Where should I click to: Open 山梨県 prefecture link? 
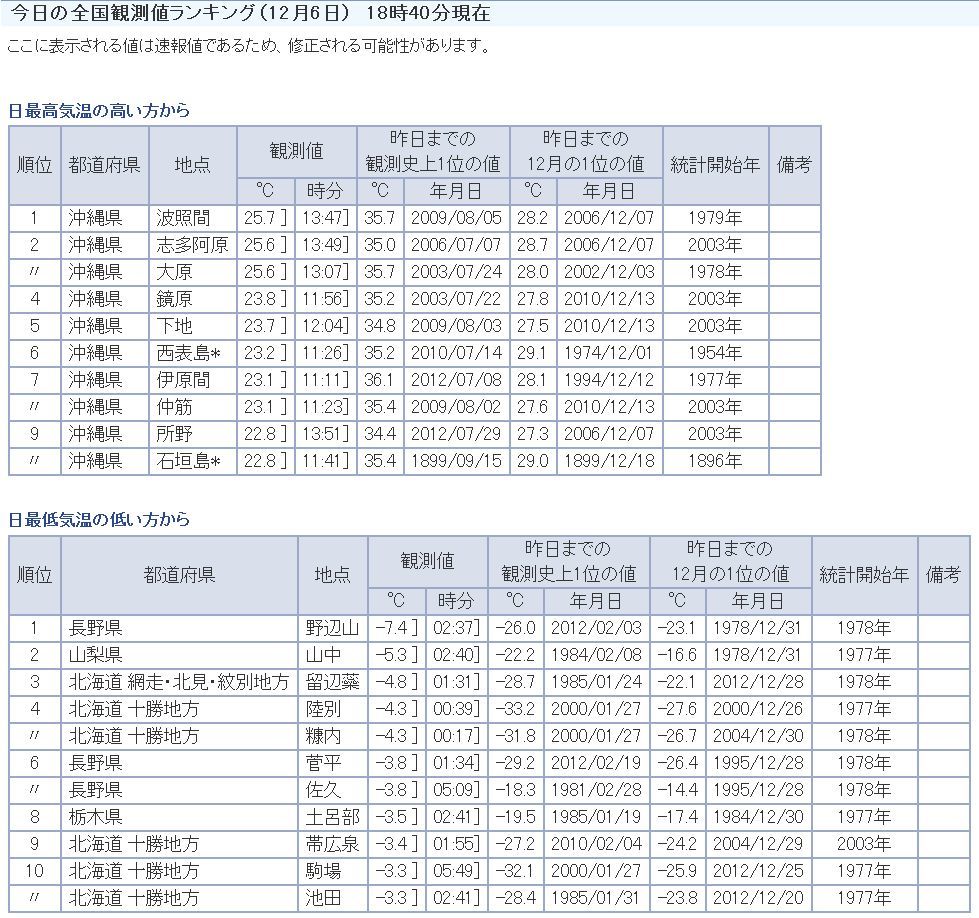pos(96,655)
